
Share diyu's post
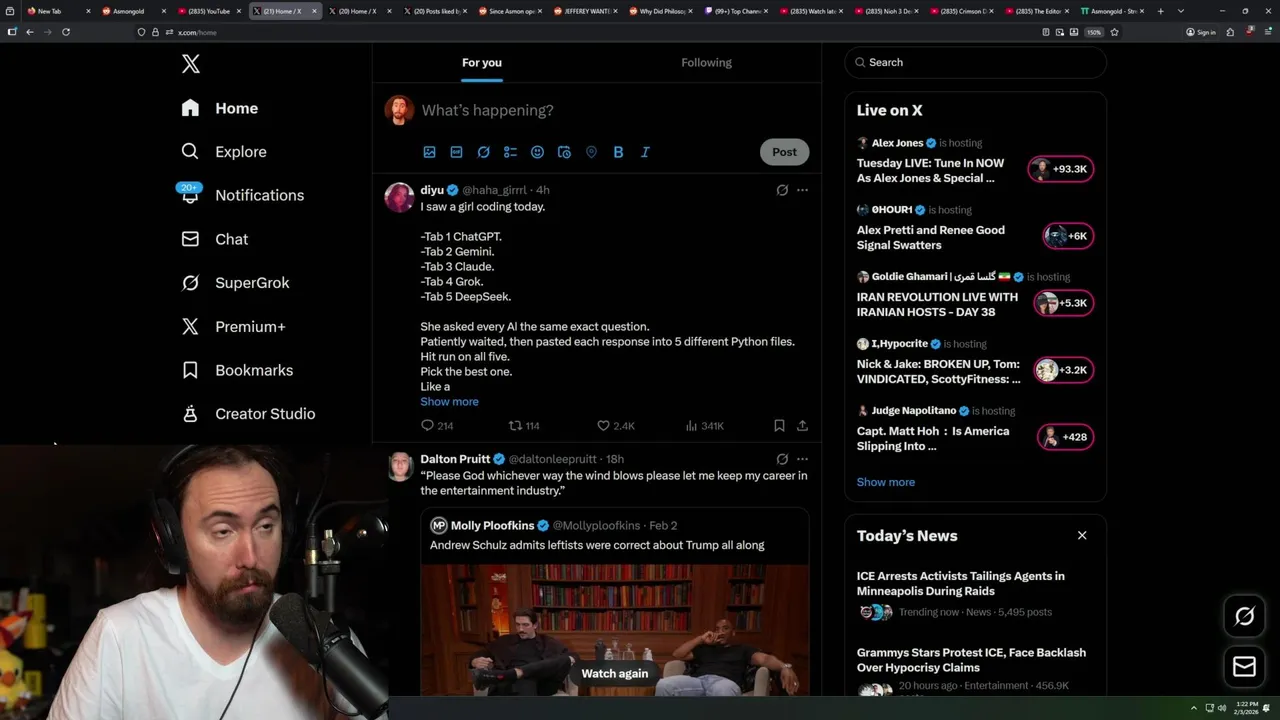(x=802, y=426)
